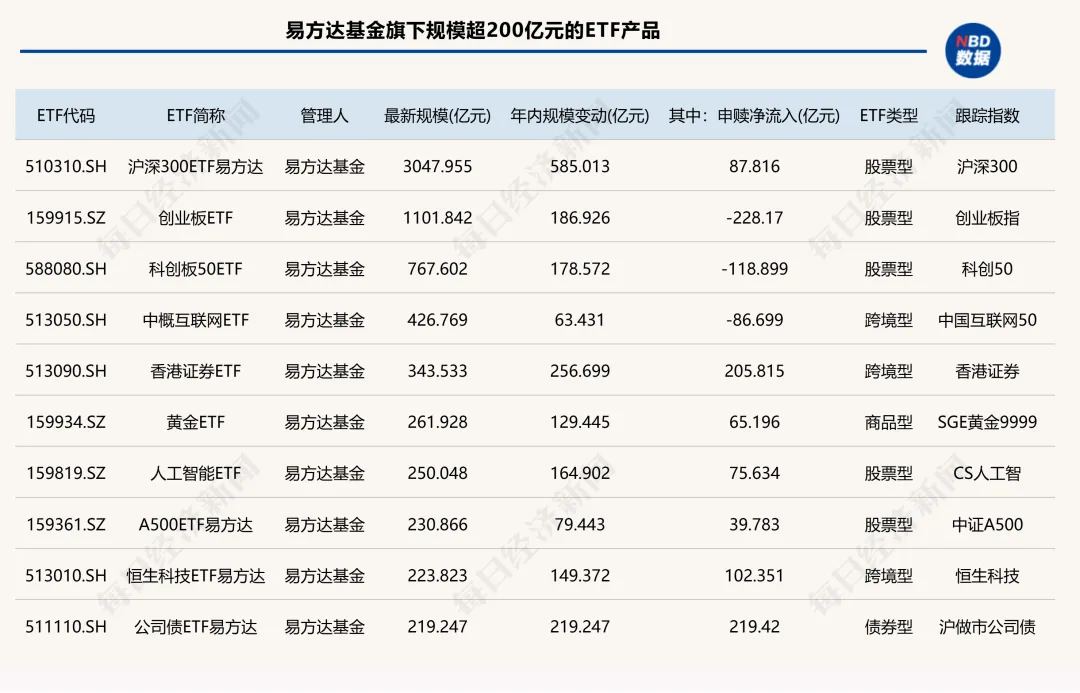Select the 恒生科技 tracked index cell
The width and height of the screenshot is (1080, 693).
[985, 575]
